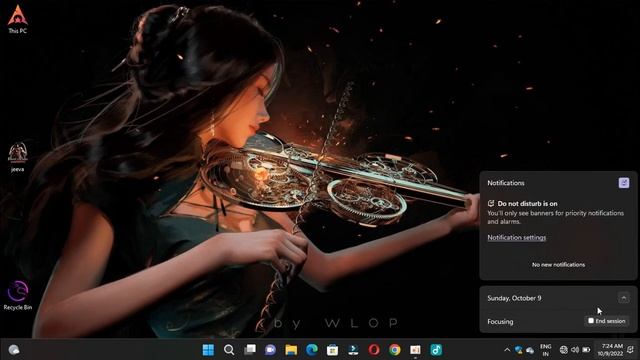The height and width of the screenshot is (360, 640).
Task: Open the Windows Start menu
Action: tap(208, 350)
